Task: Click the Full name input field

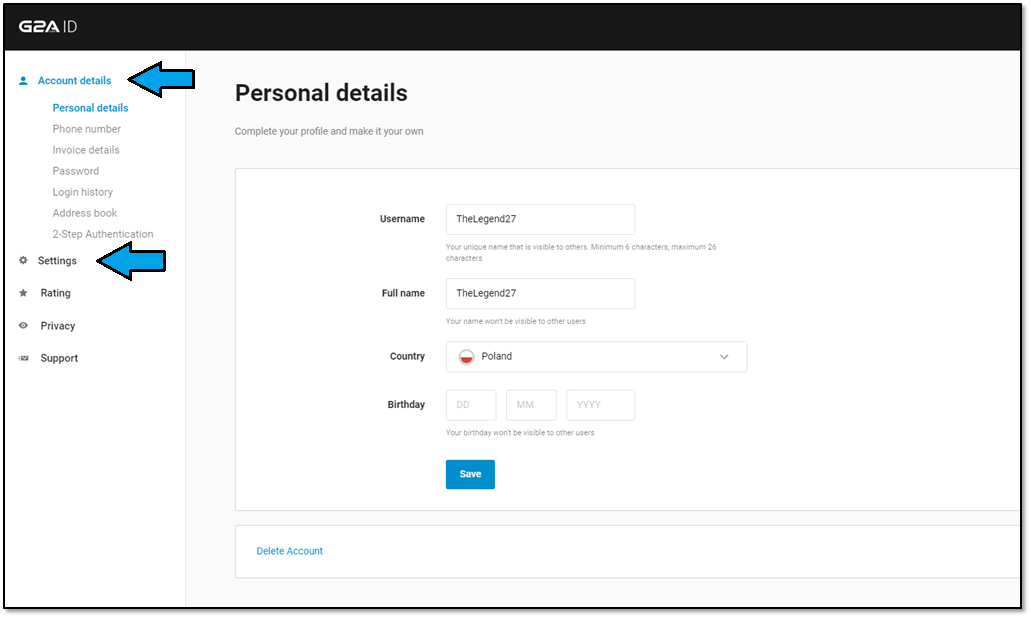Action: [540, 293]
